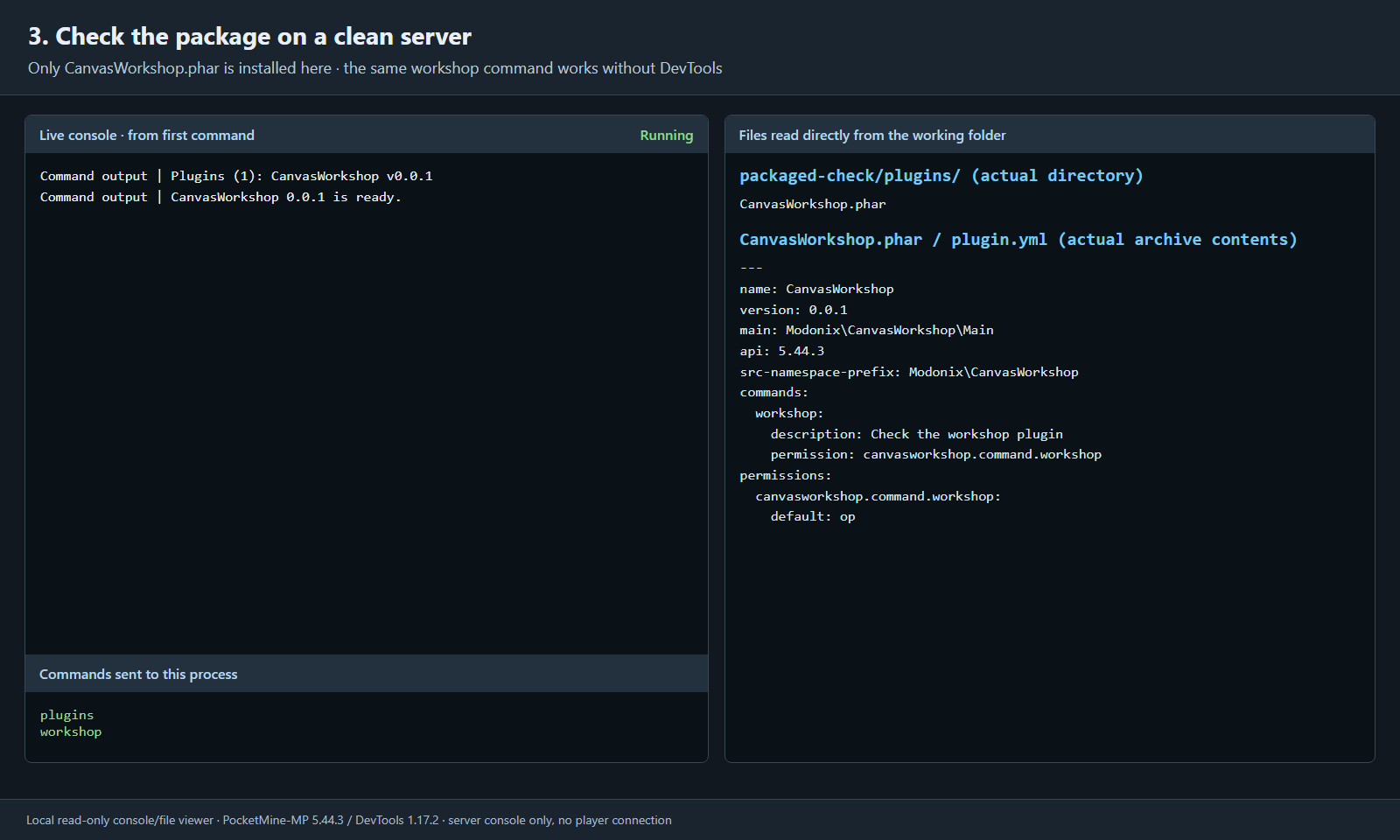Image resolution: width=1400 pixels, height=840 pixels.
Task: Select the 'default: op' line
Action: pyautogui.click(x=813, y=516)
